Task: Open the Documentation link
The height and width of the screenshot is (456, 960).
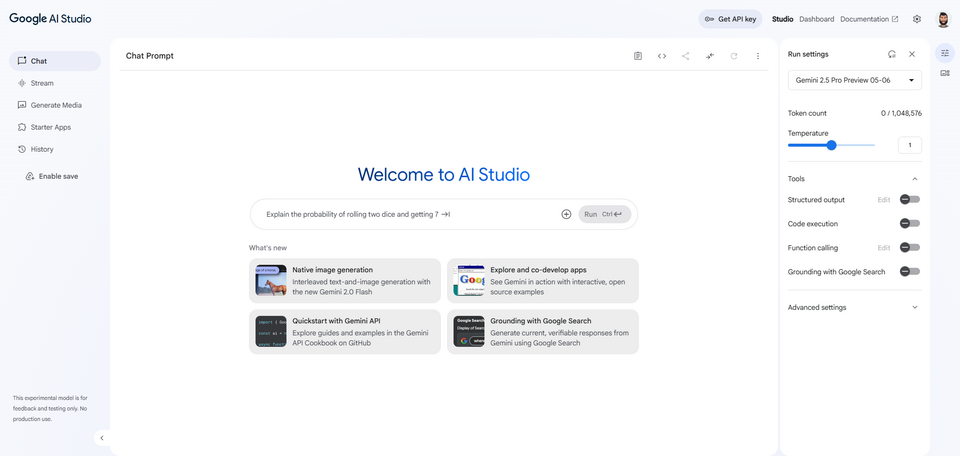Action: point(869,19)
